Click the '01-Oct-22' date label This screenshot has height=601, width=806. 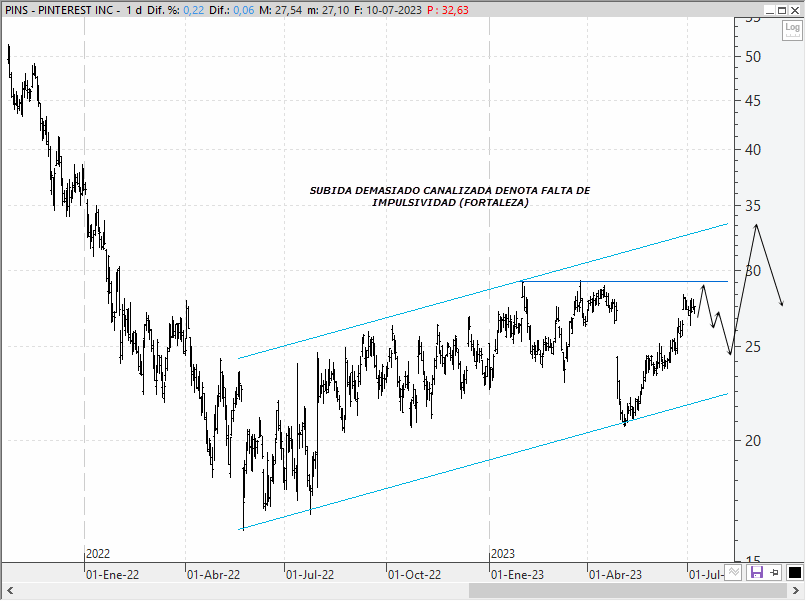coord(414,574)
